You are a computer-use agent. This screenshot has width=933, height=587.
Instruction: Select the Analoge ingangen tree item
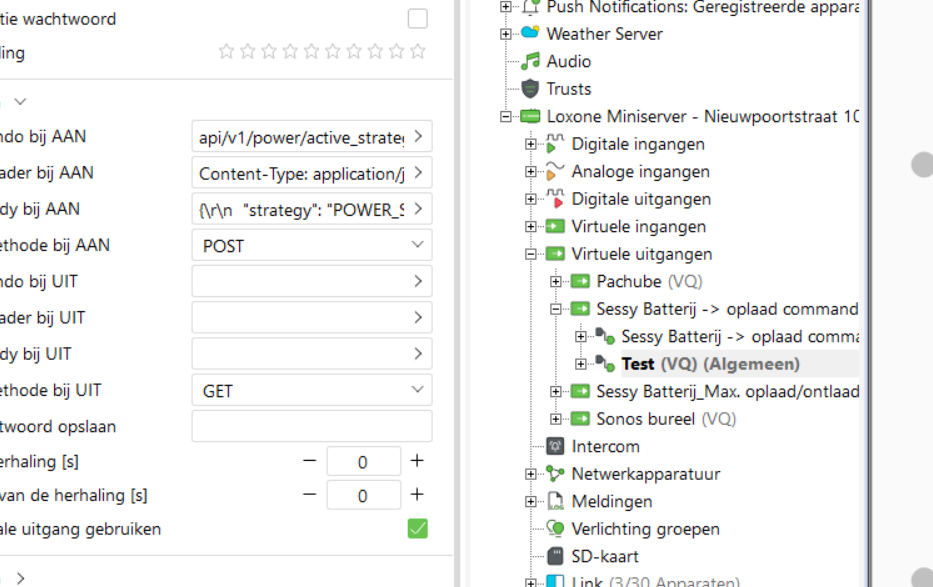coord(640,171)
